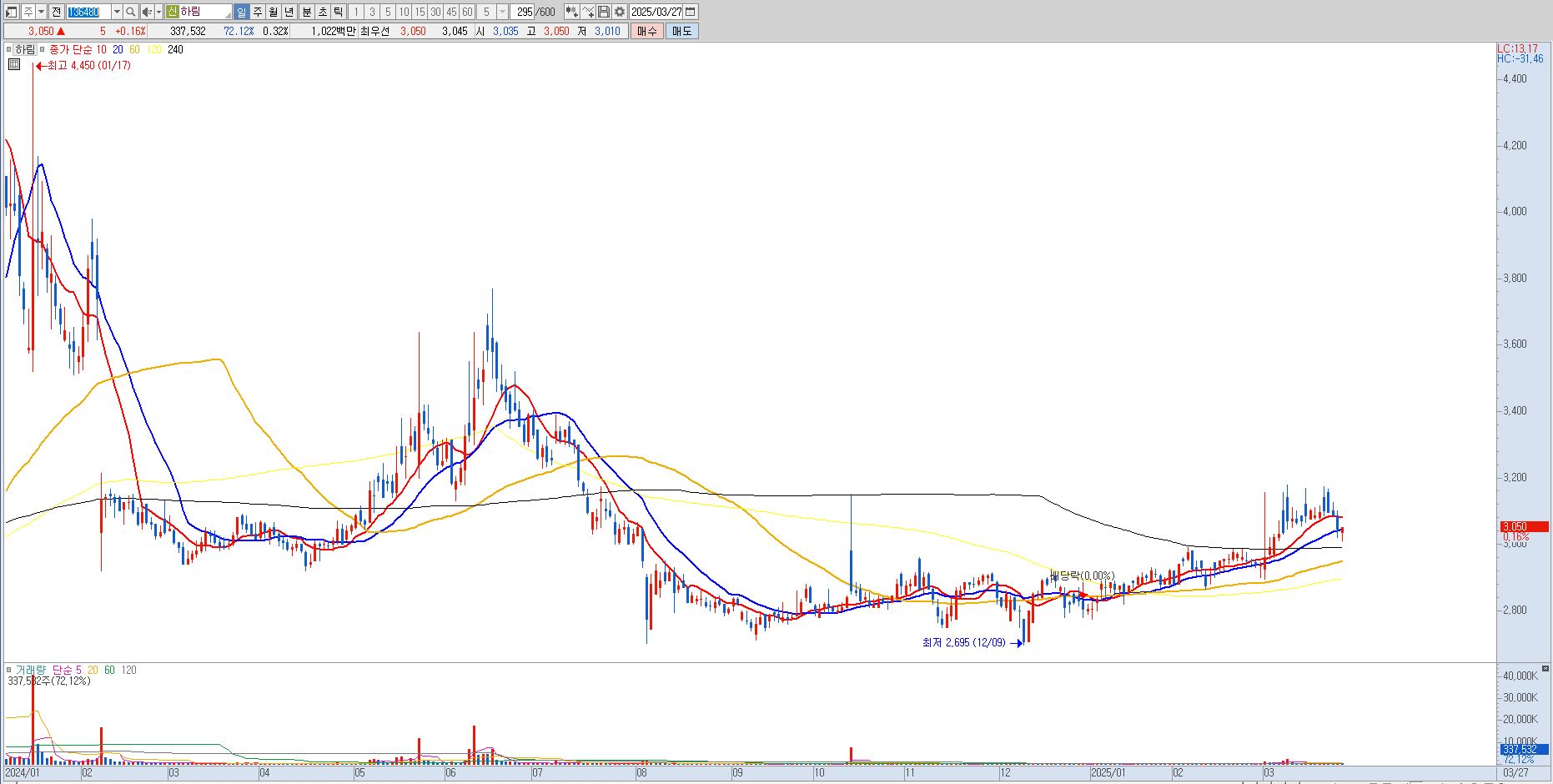The width and height of the screenshot is (1553, 784).
Task: Expand the dropdown next to 주 button
Action: pyautogui.click(x=41, y=12)
